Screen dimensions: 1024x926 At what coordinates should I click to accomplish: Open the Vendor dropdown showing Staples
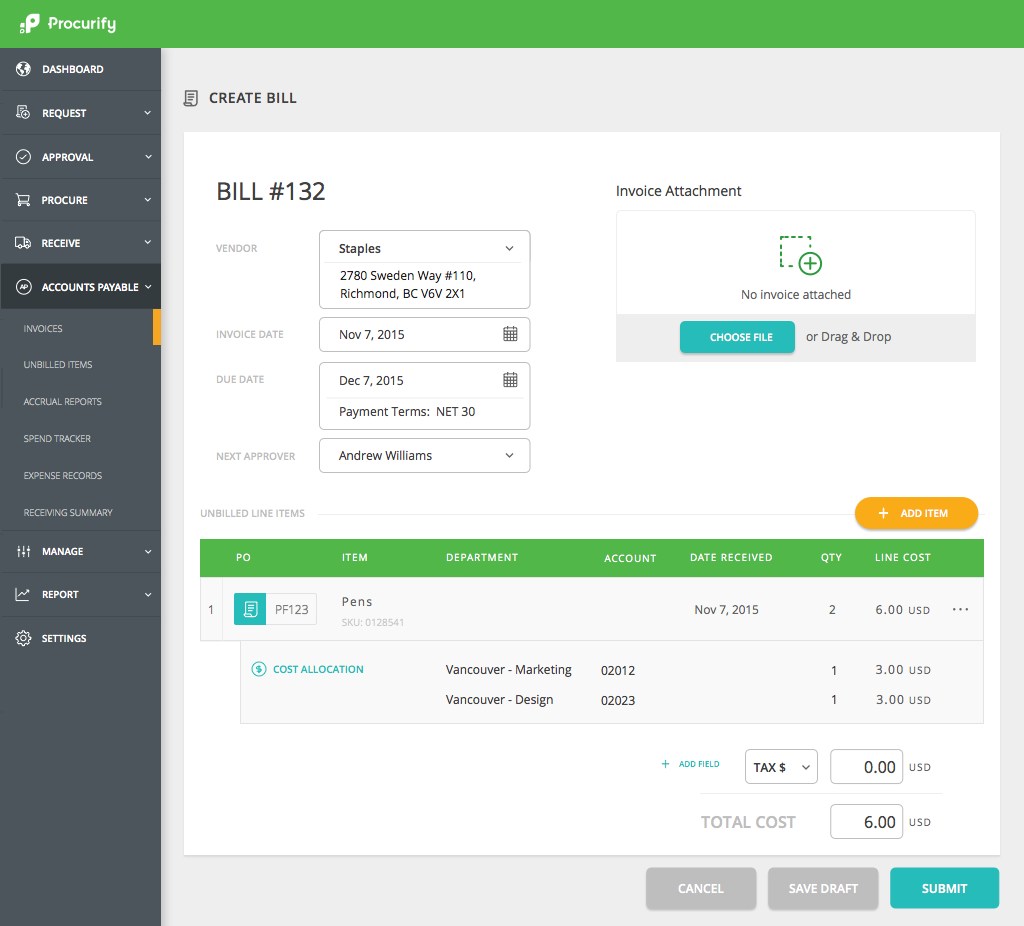click(424, 248)
